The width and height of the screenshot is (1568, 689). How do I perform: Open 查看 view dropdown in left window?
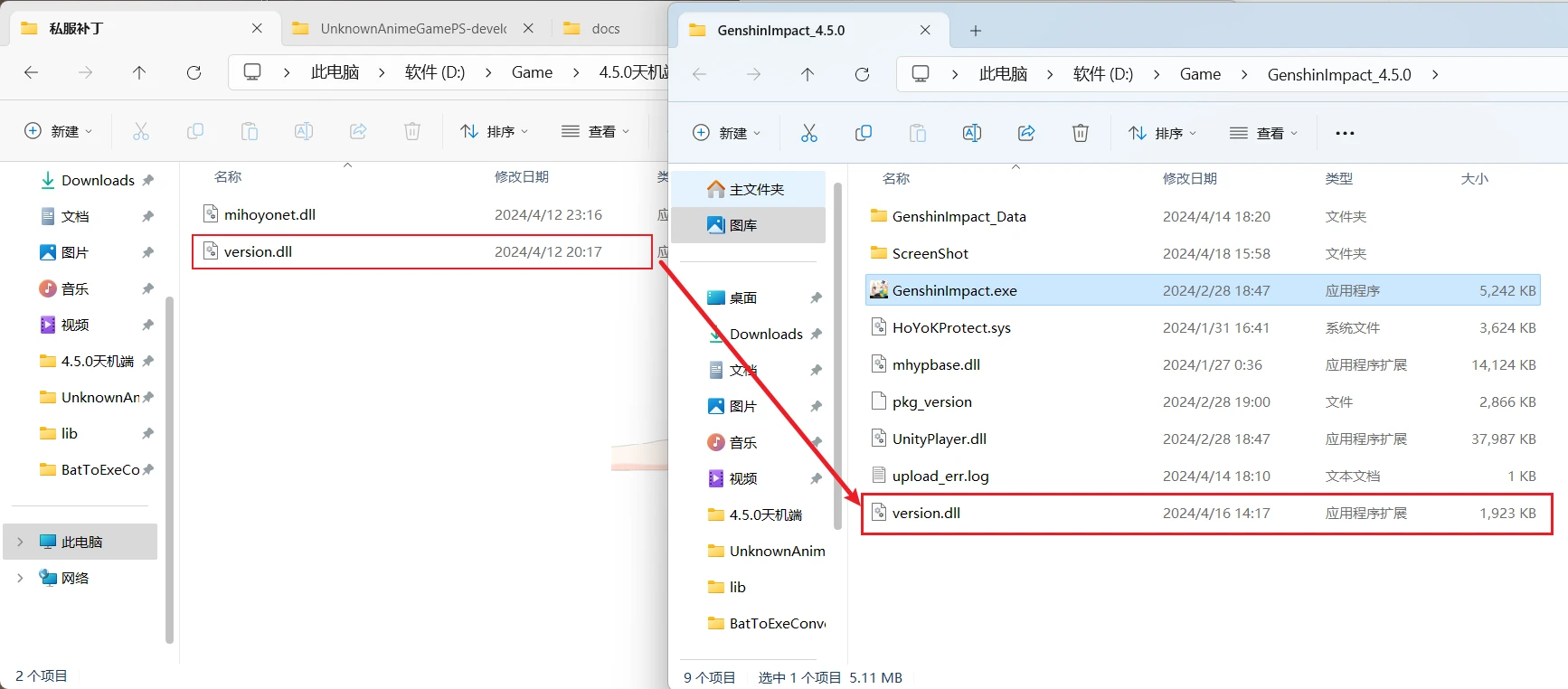tap(596, 131)
